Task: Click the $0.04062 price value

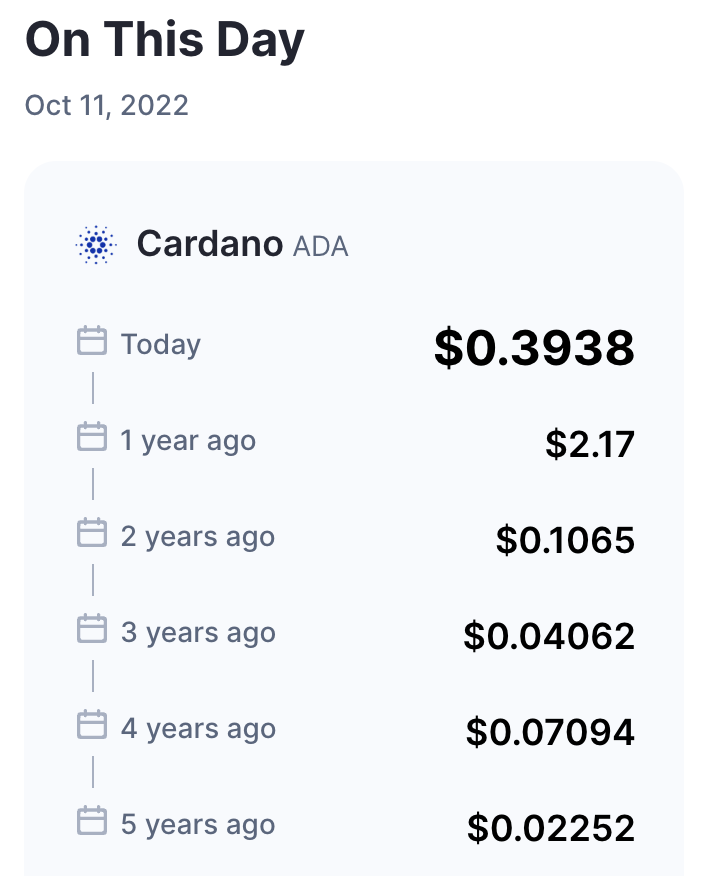Action: click(549, 636)
